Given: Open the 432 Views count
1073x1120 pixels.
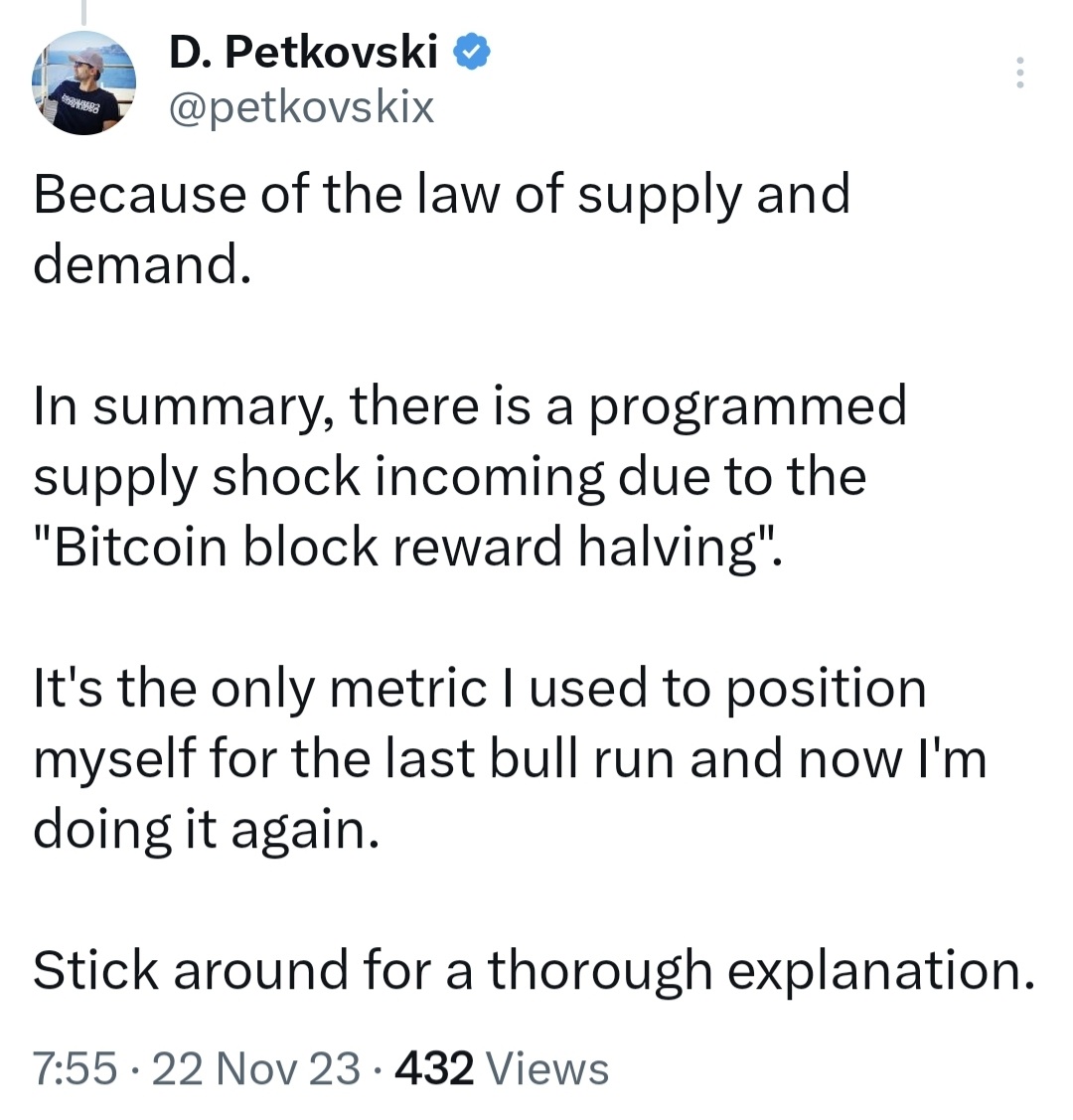Looking at the screenshot, I should pyautogui.click(x=434, y=1069).
